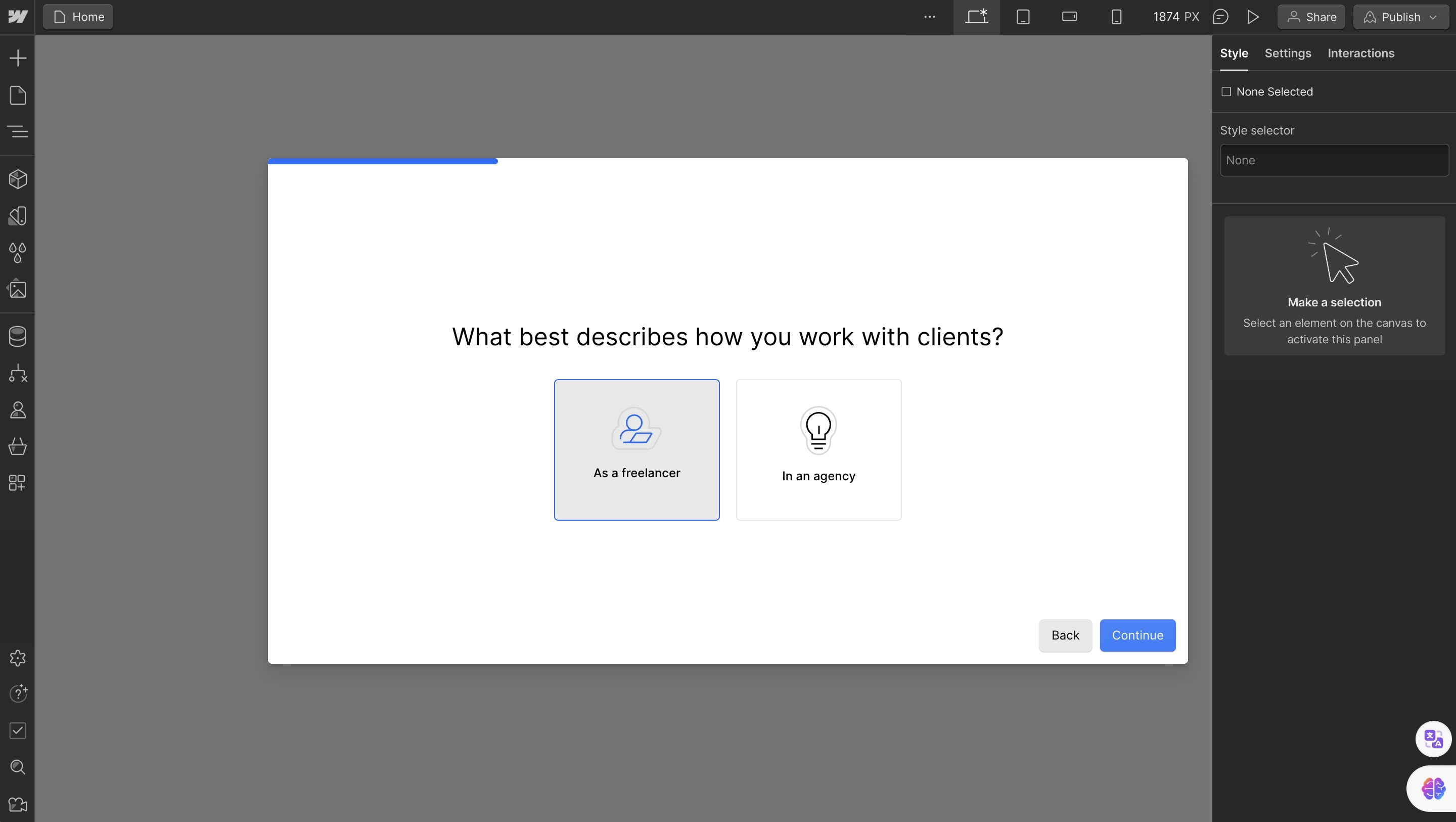Select the 'In an agency' option
Screen dimensions: 1456x822
(818, 449)
